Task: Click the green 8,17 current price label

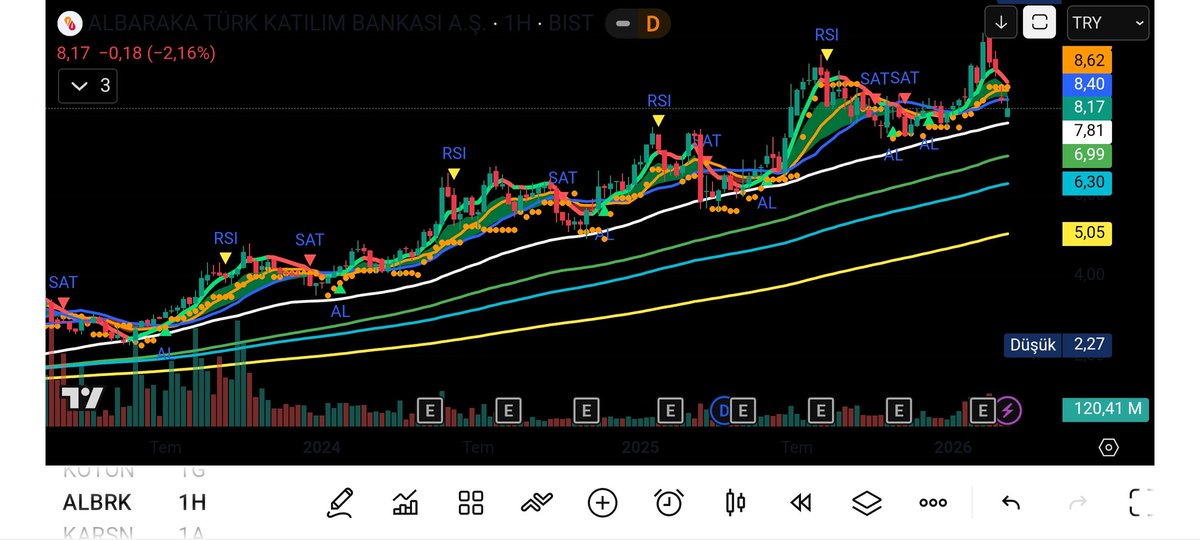Action: click(1088, 107)
